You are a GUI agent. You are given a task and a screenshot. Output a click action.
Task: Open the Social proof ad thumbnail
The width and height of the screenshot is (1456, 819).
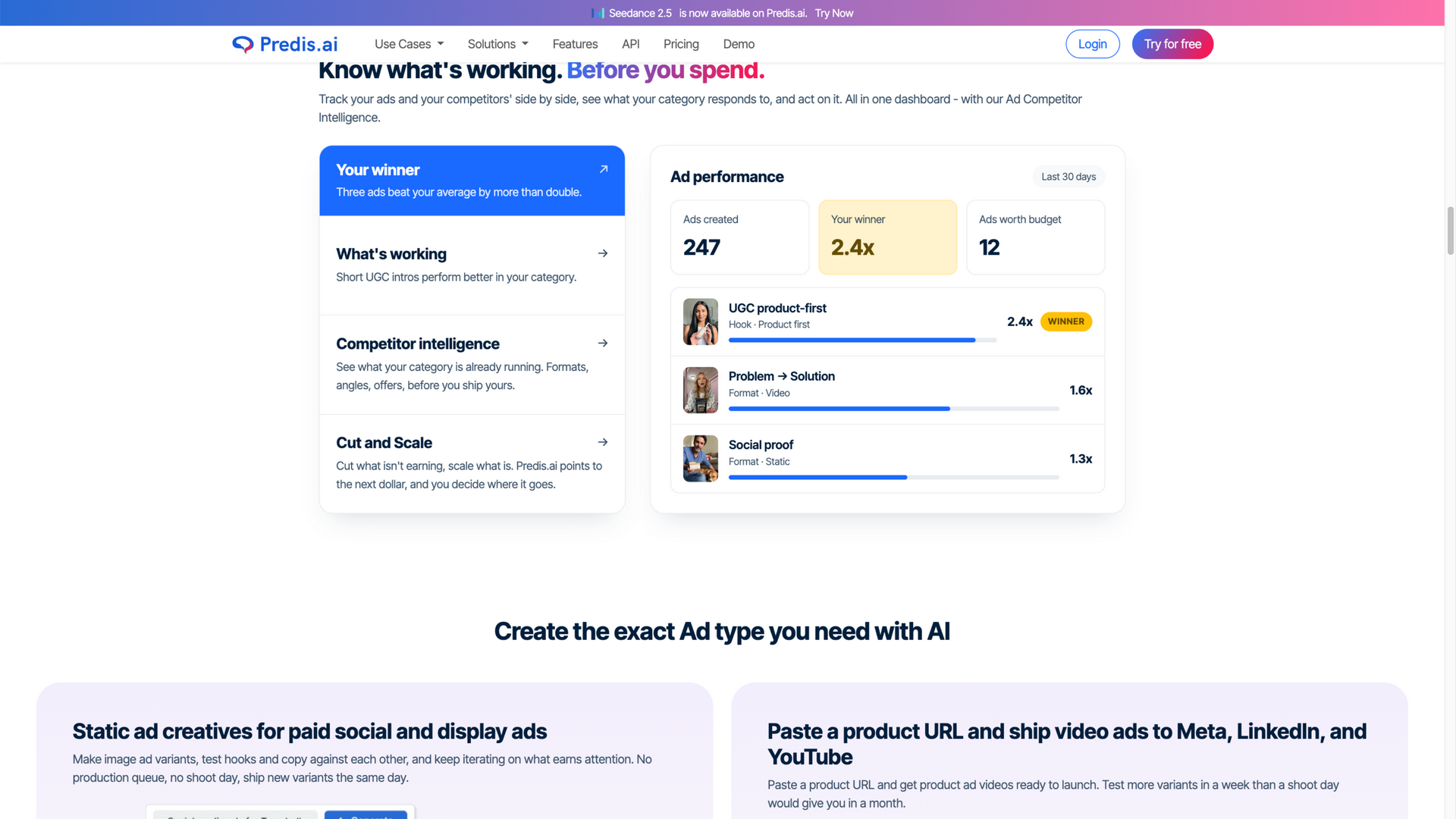[x=700, y=458]
